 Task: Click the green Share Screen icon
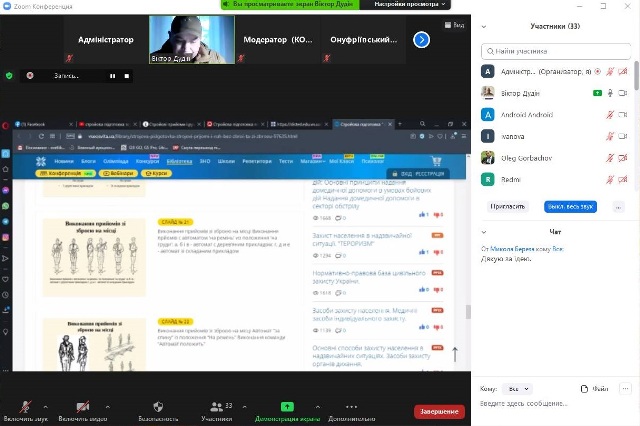(287, 408)
